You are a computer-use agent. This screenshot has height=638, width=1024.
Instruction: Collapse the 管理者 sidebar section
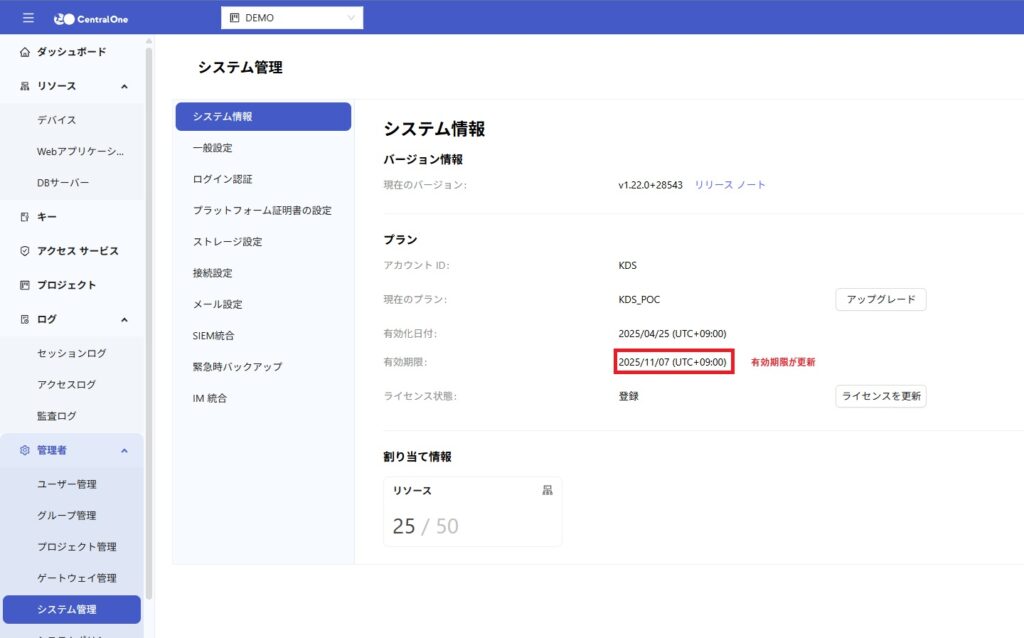click(124, 450)
